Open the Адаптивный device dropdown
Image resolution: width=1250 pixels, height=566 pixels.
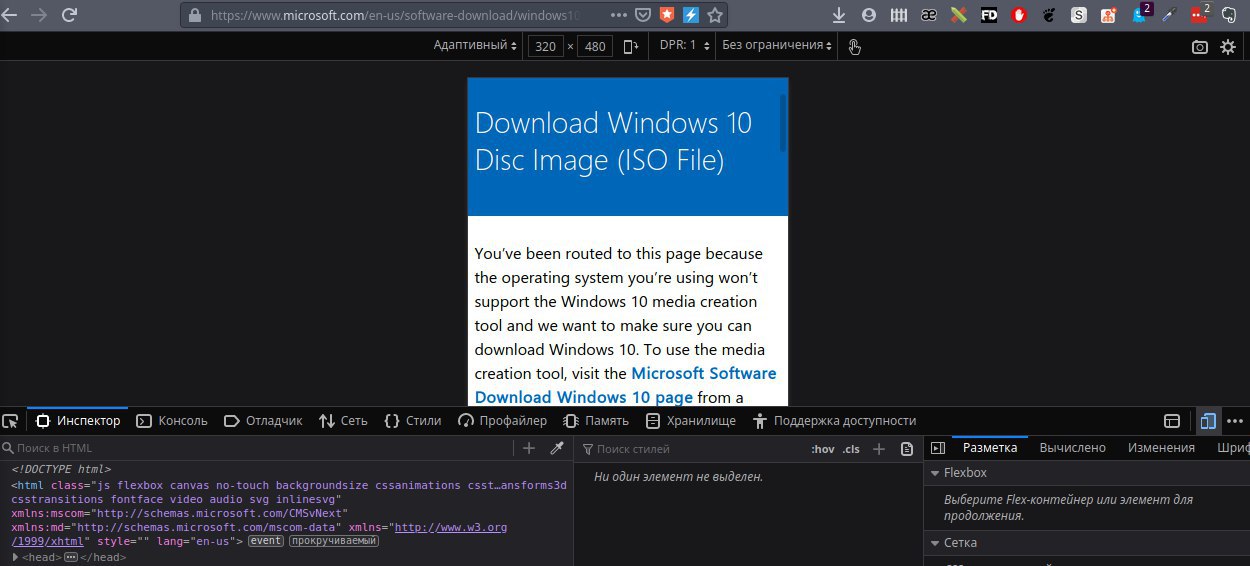(x=475, y=45)
